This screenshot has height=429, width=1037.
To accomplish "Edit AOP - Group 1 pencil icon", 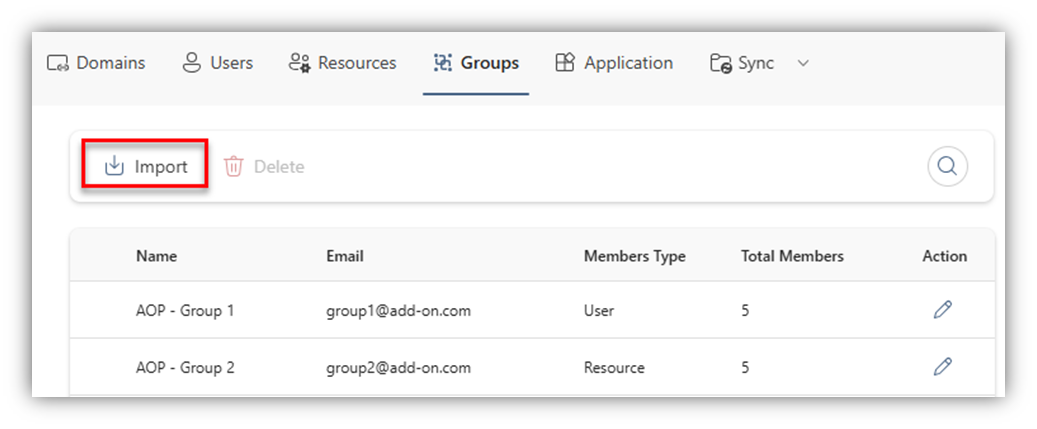I will click(x=942, y=310).
